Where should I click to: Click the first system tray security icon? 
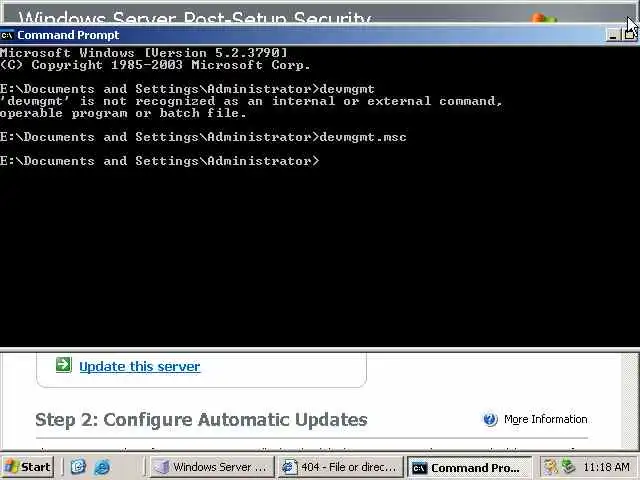click(551, 467)
